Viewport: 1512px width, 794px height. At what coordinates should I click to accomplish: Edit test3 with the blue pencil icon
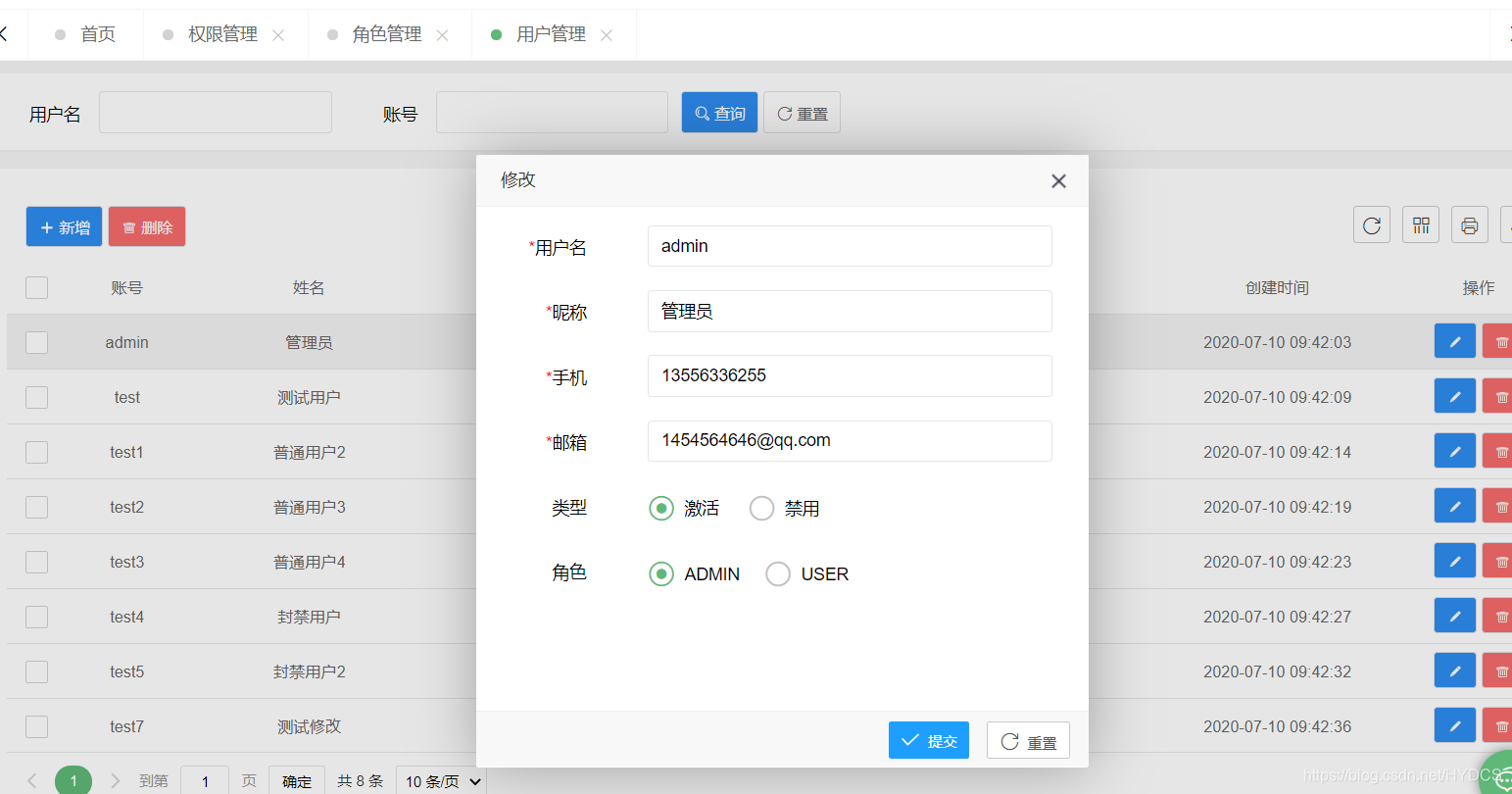point(1454,561)
